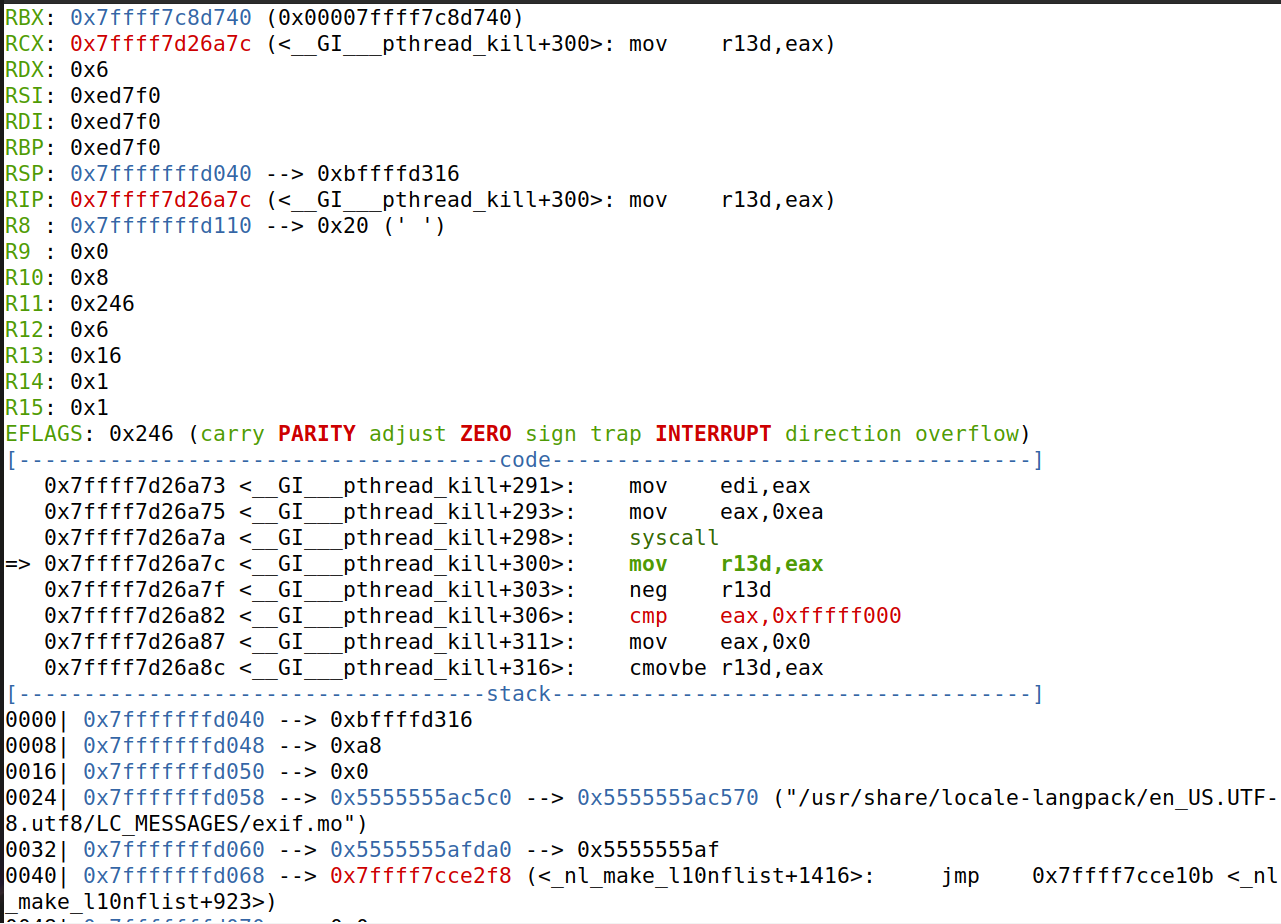The image size is (1281, 924).
Task: Click the pointer 0x5555555afda0
Action: coord(421,850)
